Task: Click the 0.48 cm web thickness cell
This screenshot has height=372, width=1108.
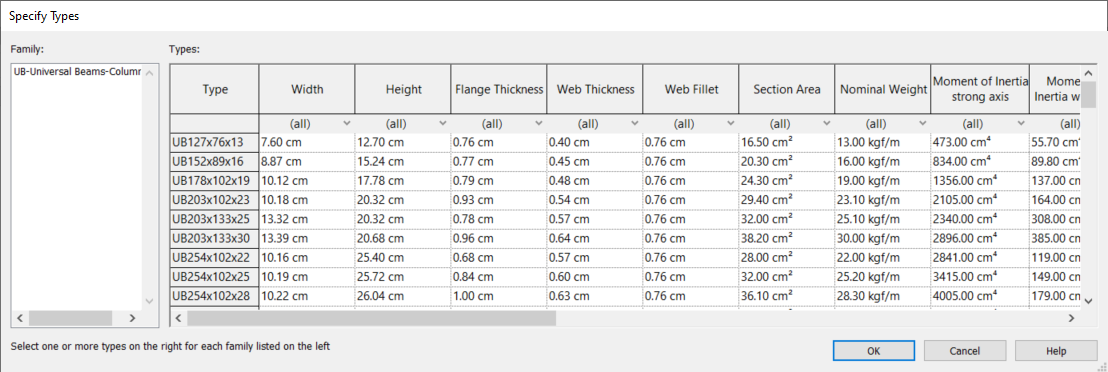Action: (x=595, y=180)
